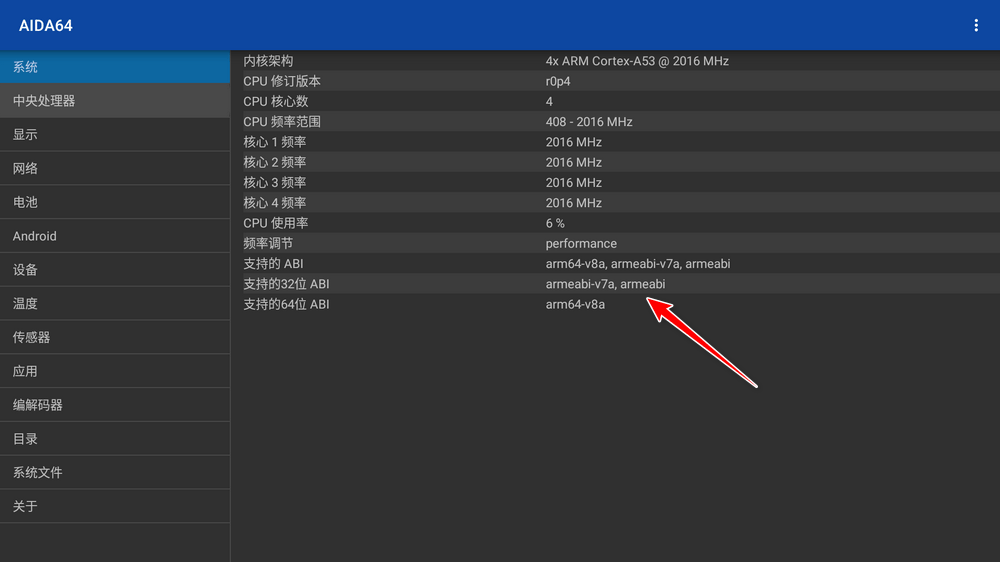Click the CPU 频率范围 row

[614, 122]
